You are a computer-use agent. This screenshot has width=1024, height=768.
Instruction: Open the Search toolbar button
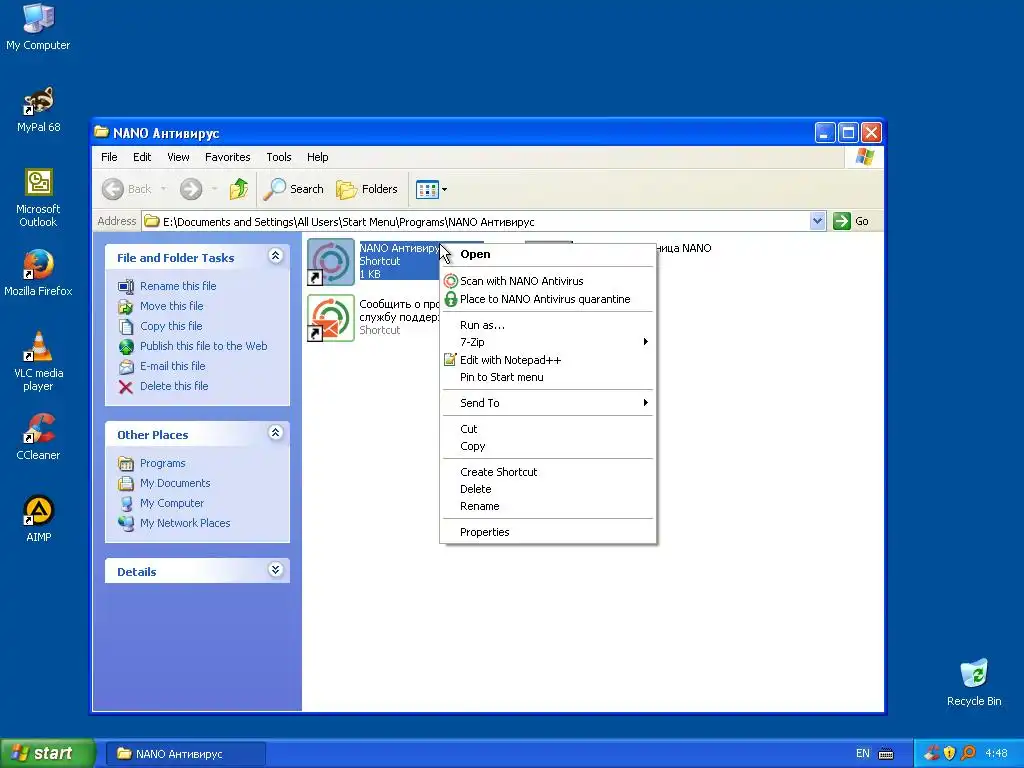click(x=294, y=189)
